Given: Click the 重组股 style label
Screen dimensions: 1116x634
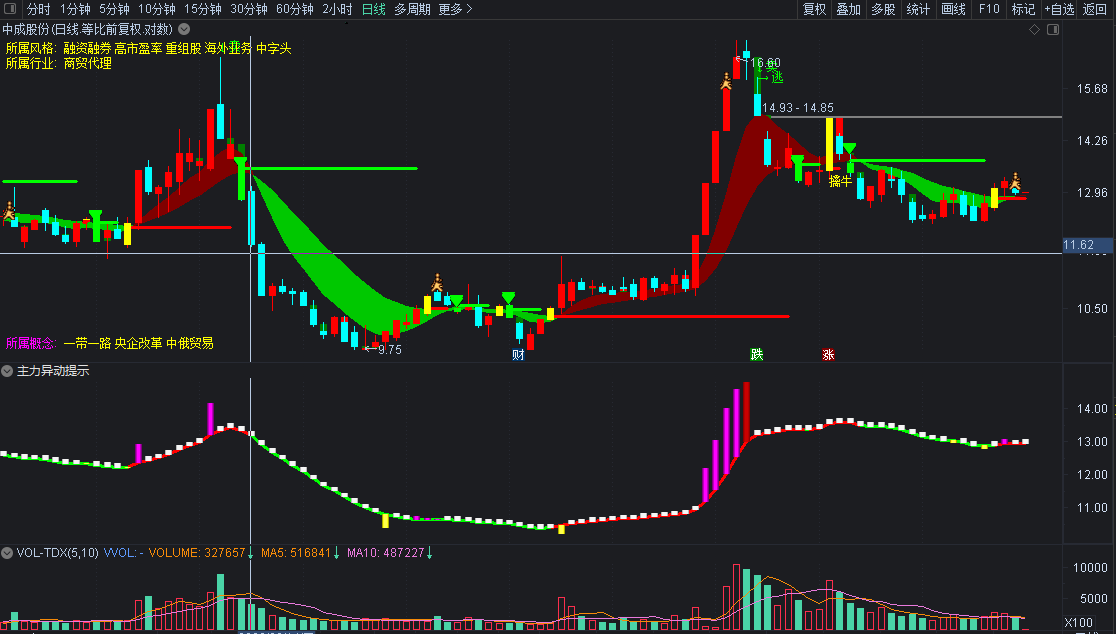Looking at the screenshot, I should pos(184,48).
